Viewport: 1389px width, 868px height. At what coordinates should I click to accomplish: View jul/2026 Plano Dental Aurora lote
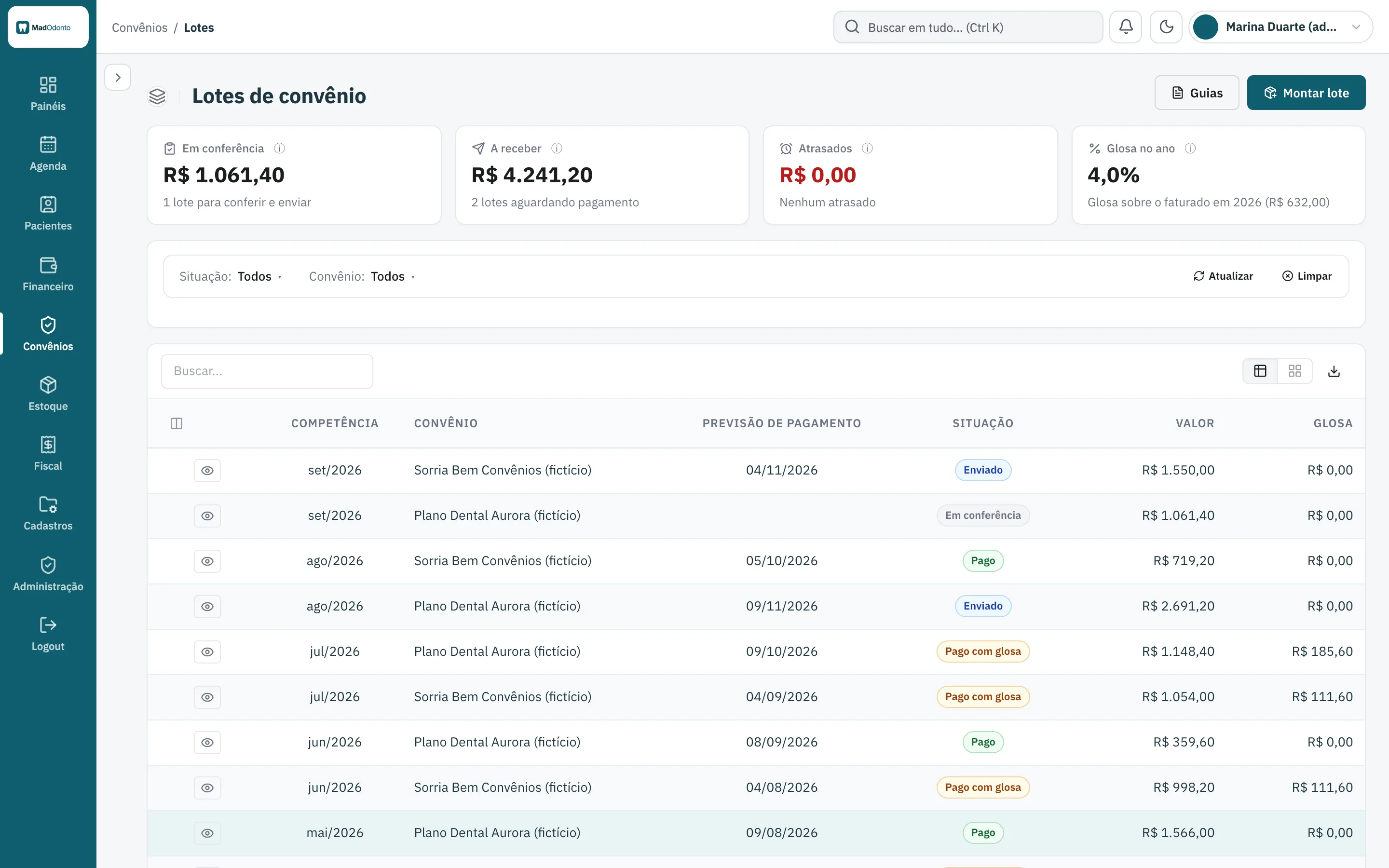click(207, 652)
